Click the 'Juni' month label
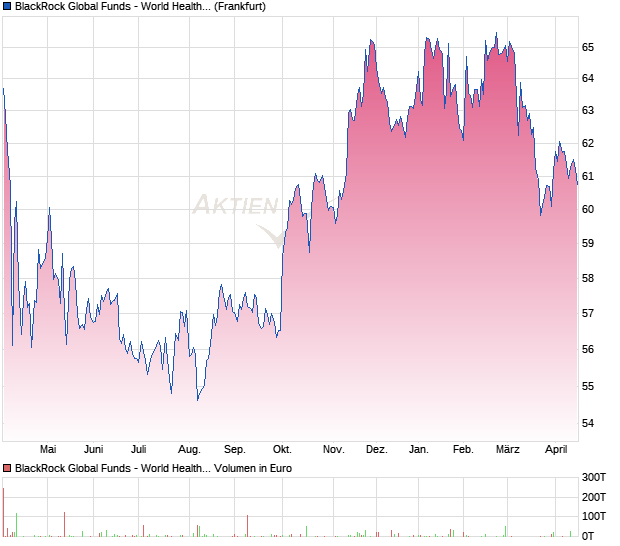Image resolution: width=620 pixels, height=546 pixels. point(94,450)
